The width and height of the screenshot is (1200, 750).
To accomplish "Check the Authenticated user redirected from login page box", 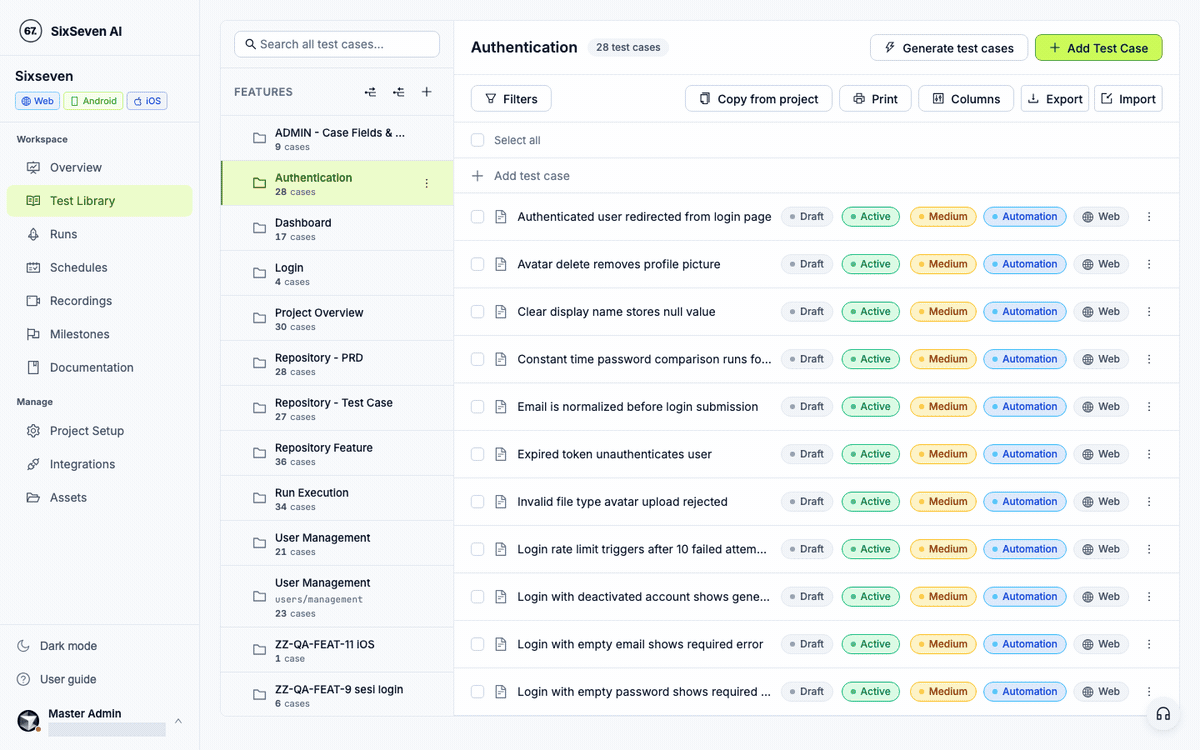I will coord(477,217).
